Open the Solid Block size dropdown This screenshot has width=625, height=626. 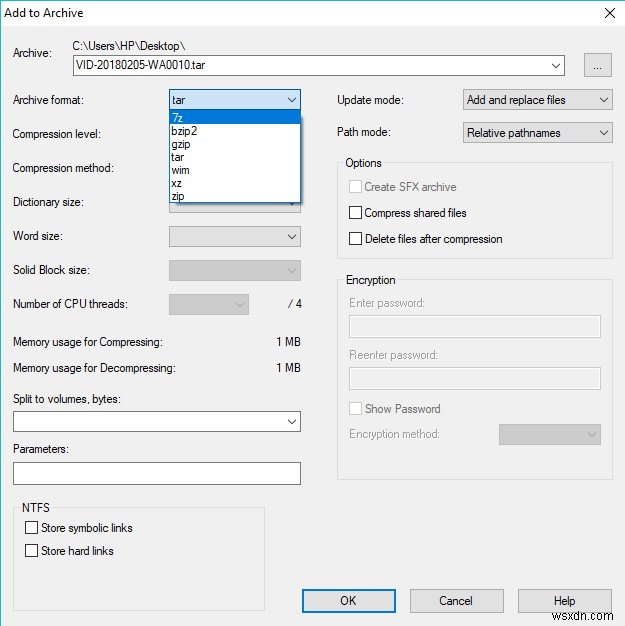235,271
